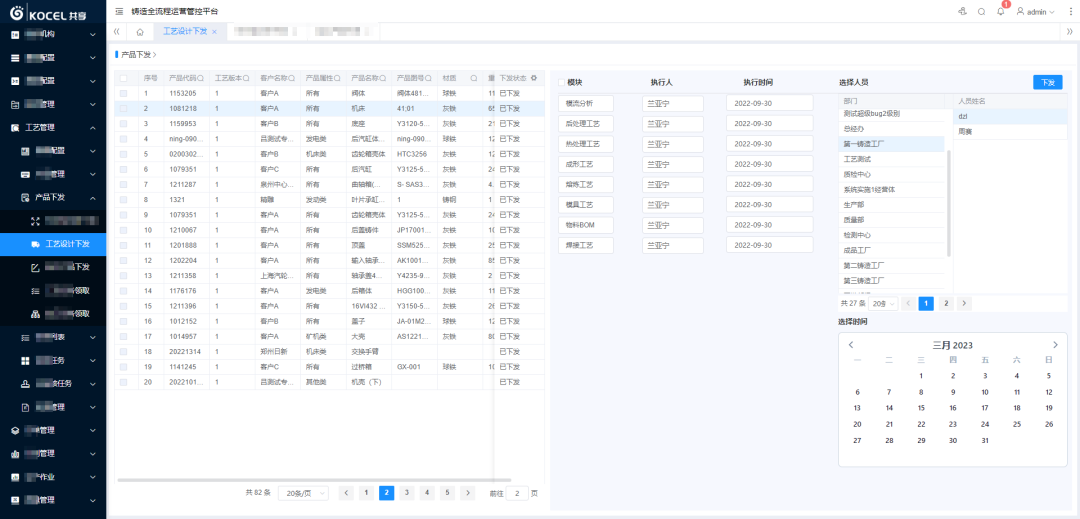The height and width of the screenshot is (519, 1080).
Task: Filter by 材质 search icon
Action: (x=474, y=78)
